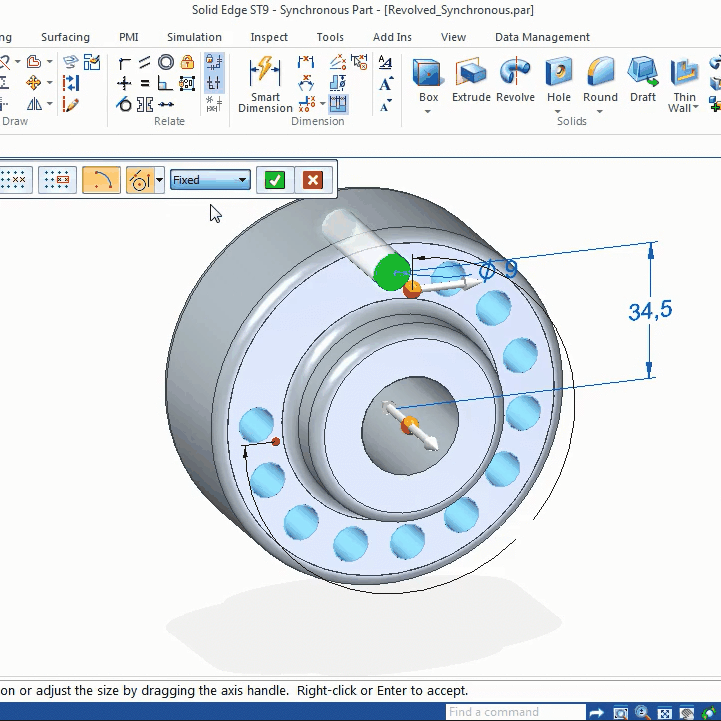Toggle the highlighted arc pattern option button

coord(101,180)
